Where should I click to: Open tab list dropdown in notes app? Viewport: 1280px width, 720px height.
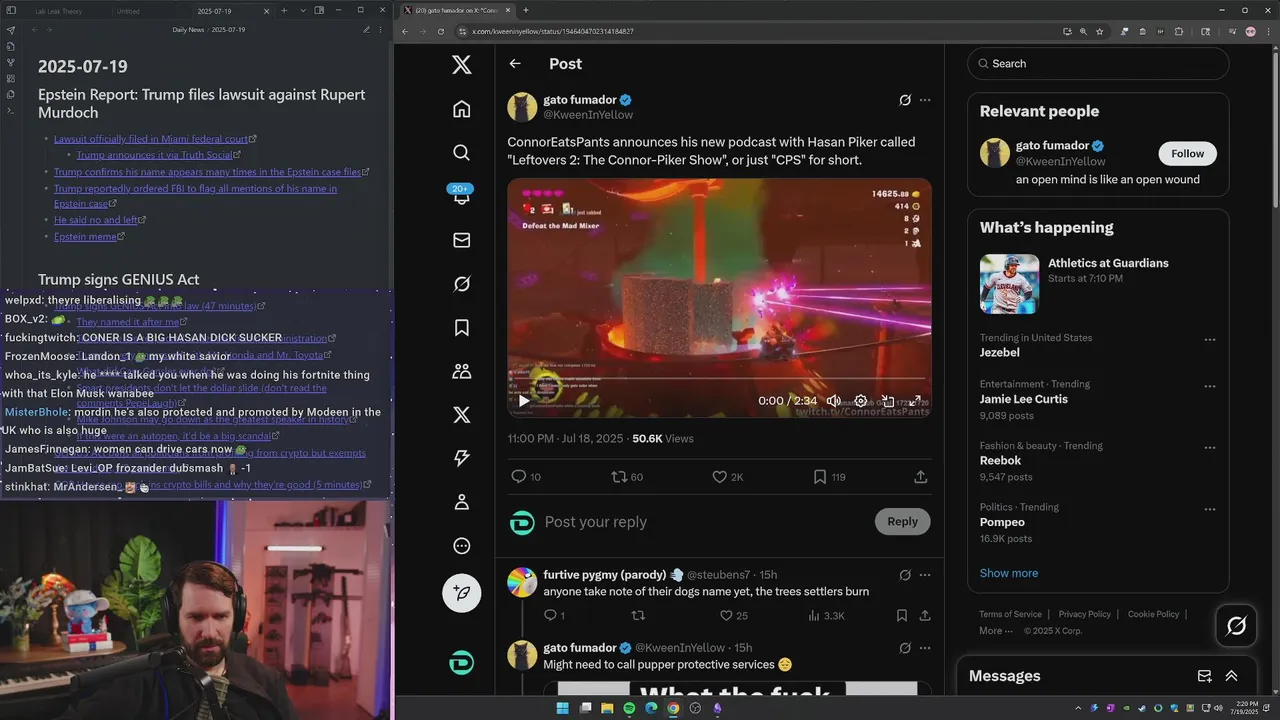coord(301,11)
